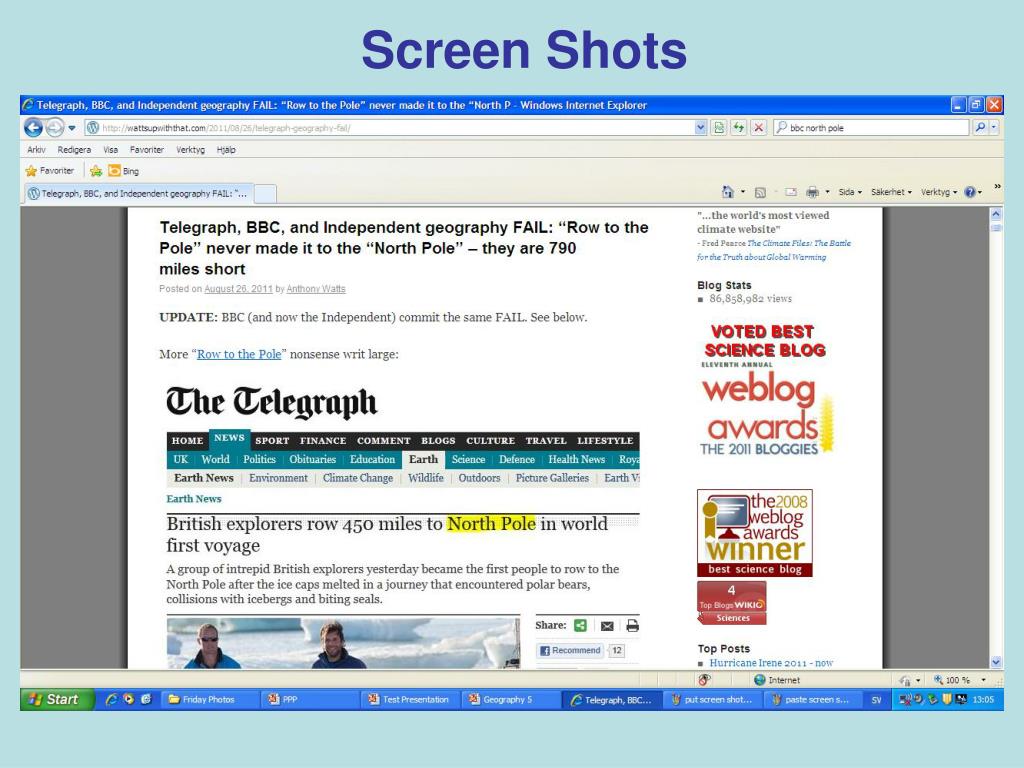Click the Internet Explorer quick launch icon
This screenshot has height=768, width=1024.
[111, 699]
